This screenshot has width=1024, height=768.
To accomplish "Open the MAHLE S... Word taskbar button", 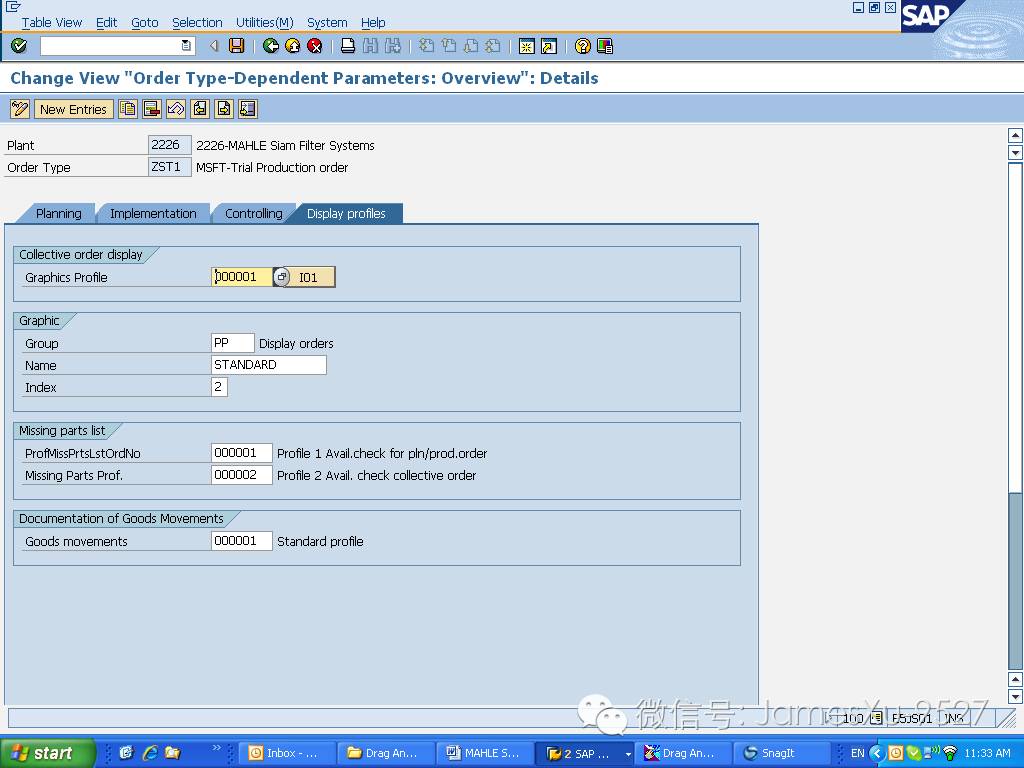I will tap(486, 753).
